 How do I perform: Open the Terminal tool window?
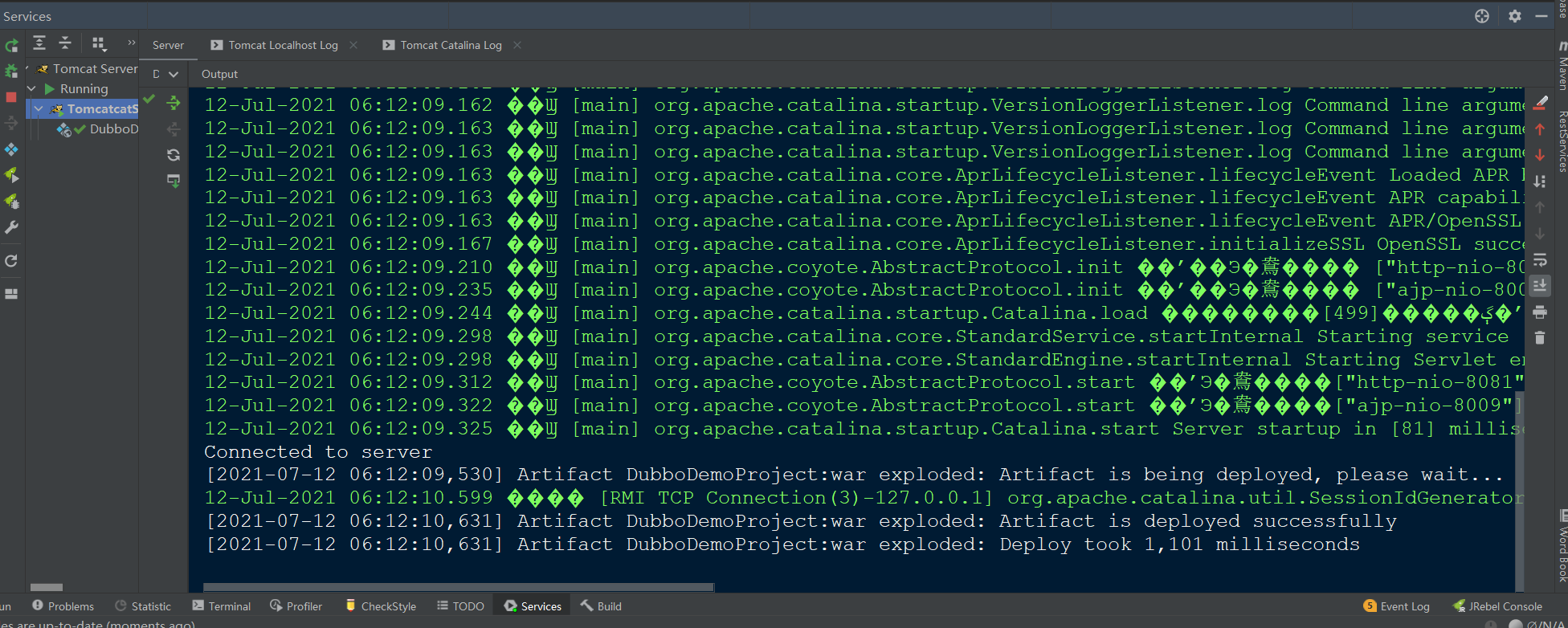coord(222,606)
